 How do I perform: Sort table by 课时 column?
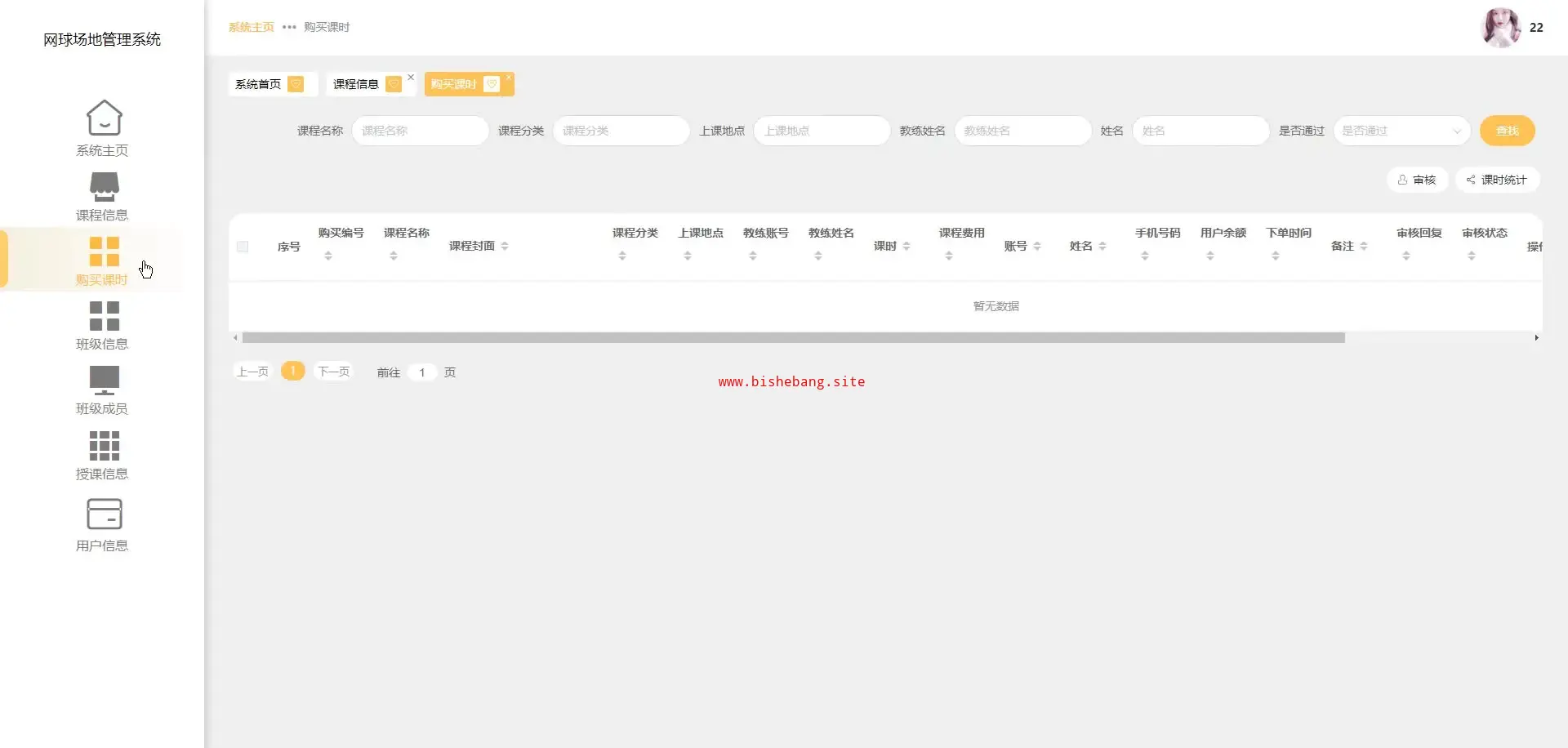pyautogui.click(x=906, y=246)
